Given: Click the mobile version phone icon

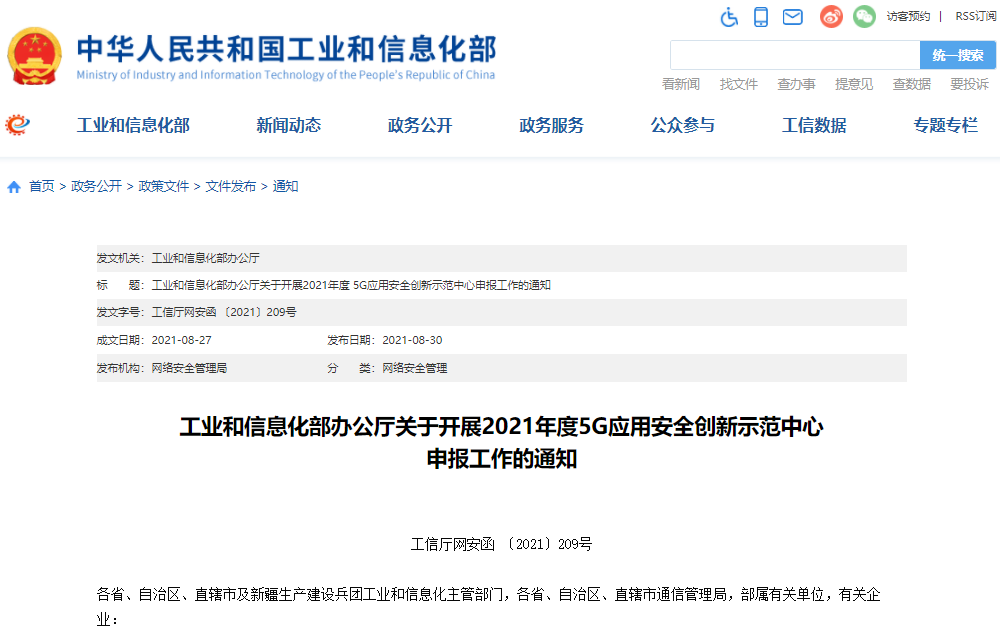Looking at the screenshot, I should pos(762,16).
